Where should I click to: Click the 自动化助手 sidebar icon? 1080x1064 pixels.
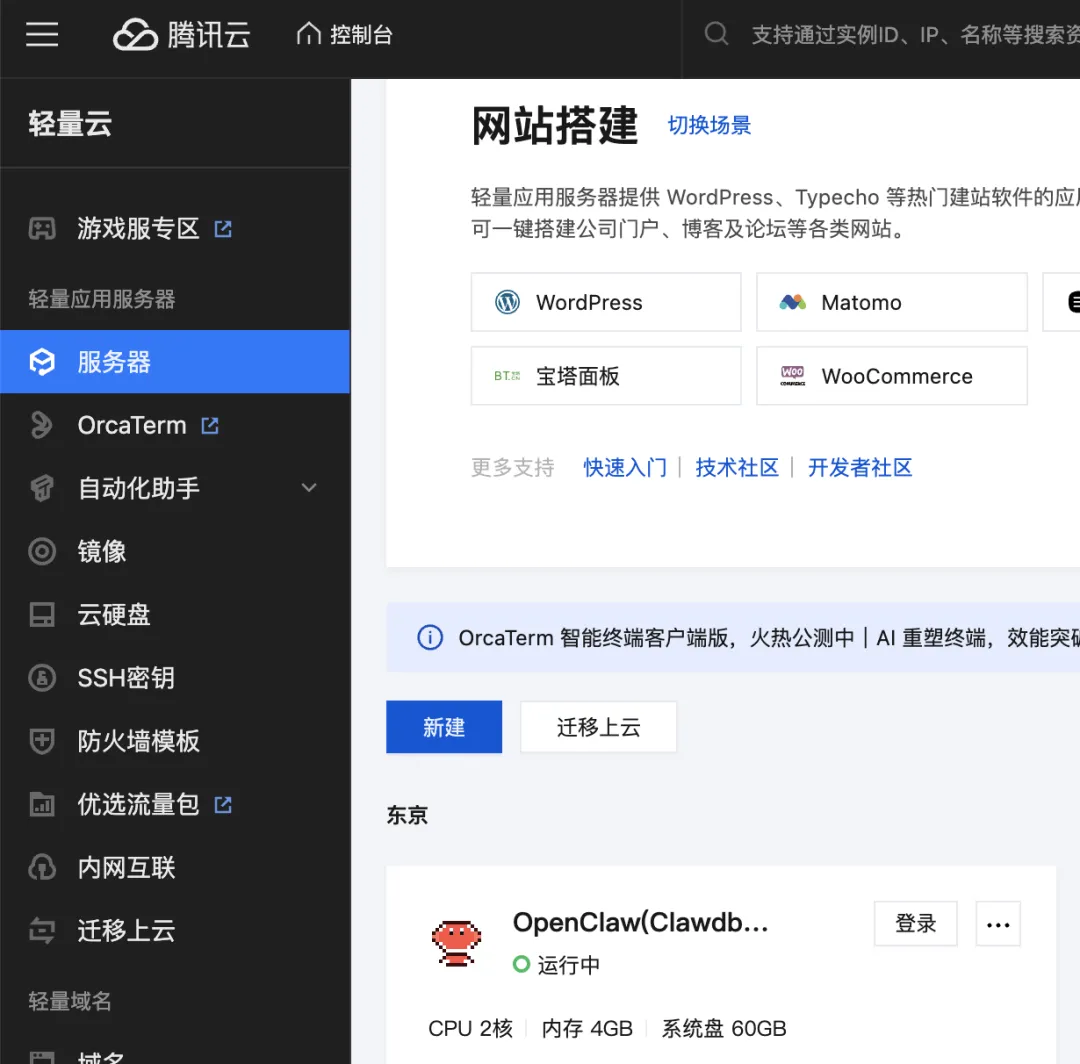pyautogui.click(x=42, y=488)
